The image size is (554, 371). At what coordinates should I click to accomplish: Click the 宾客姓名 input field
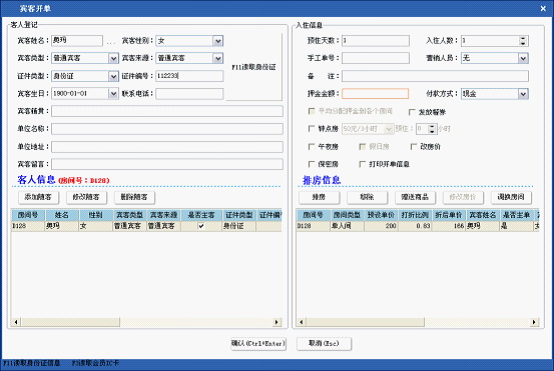coord(77,41)
